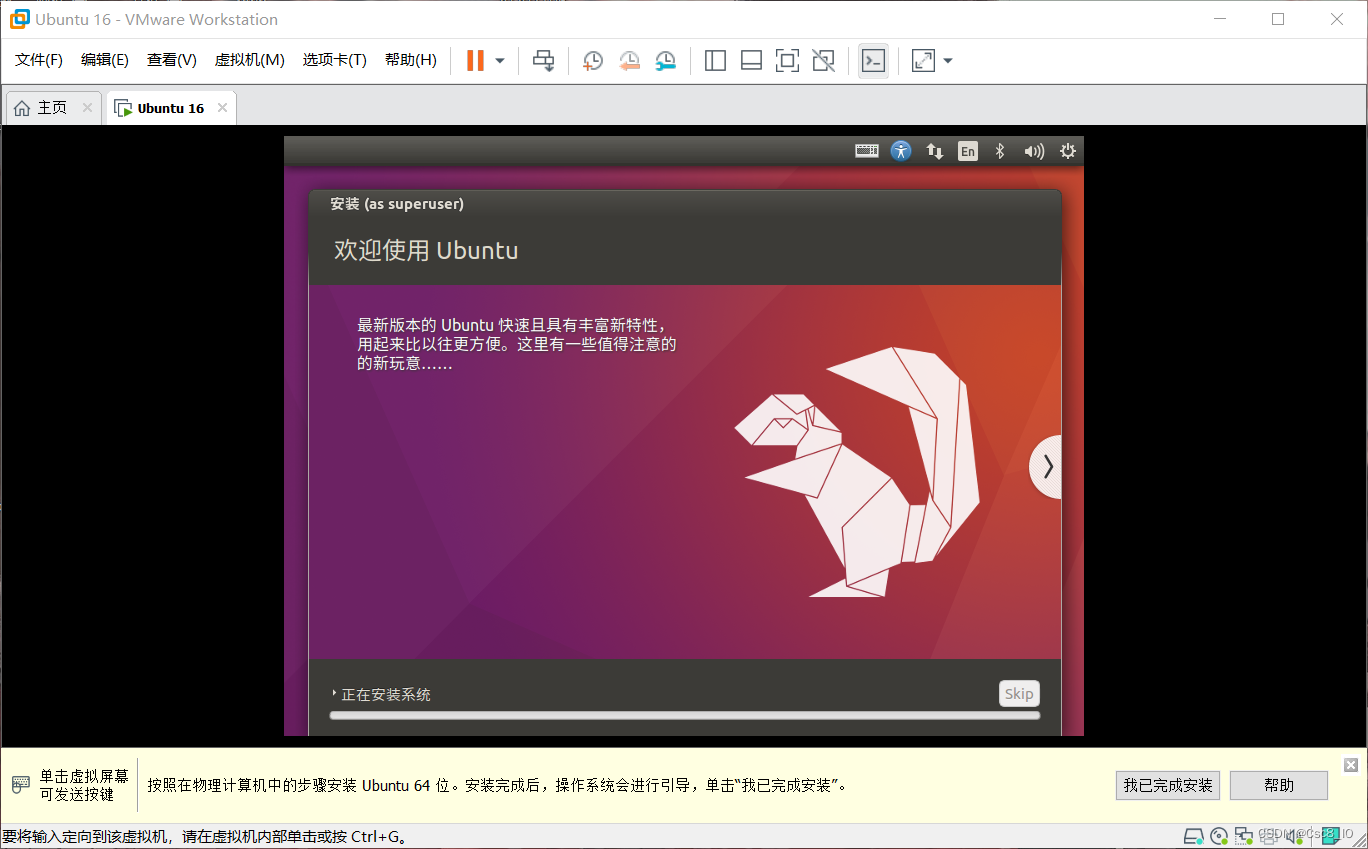Toggle the library sidebar panel view

pyautogui.click(x=715, y=61)
